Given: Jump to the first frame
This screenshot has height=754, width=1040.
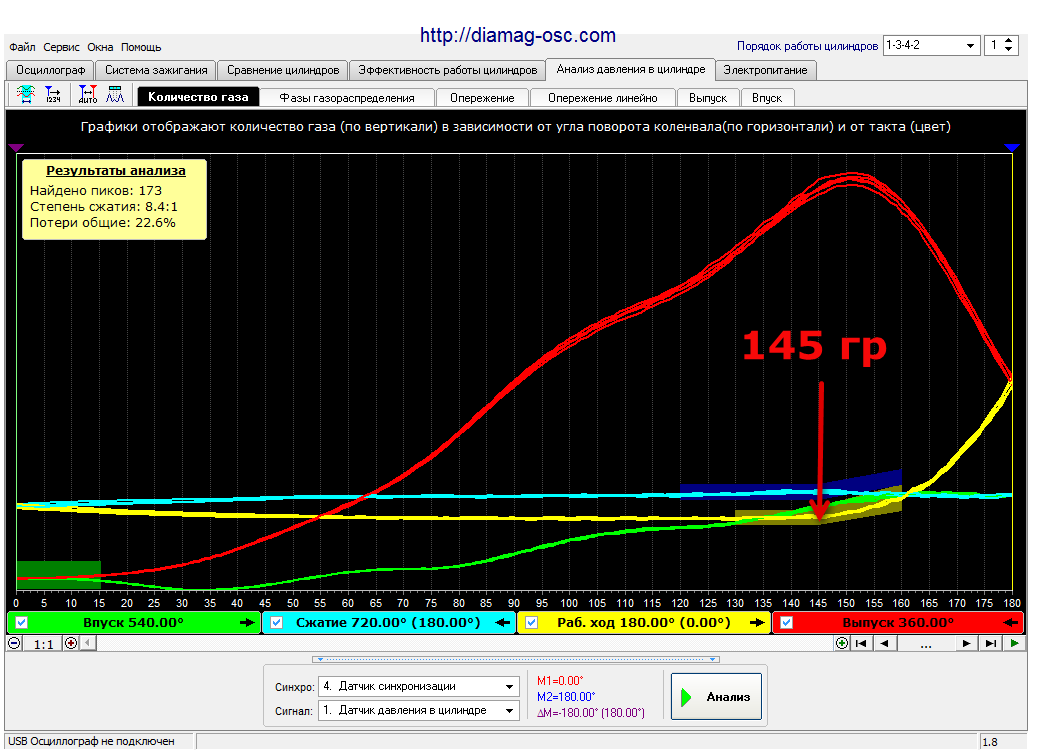Looking at the screenshot, I should [861, 643].
